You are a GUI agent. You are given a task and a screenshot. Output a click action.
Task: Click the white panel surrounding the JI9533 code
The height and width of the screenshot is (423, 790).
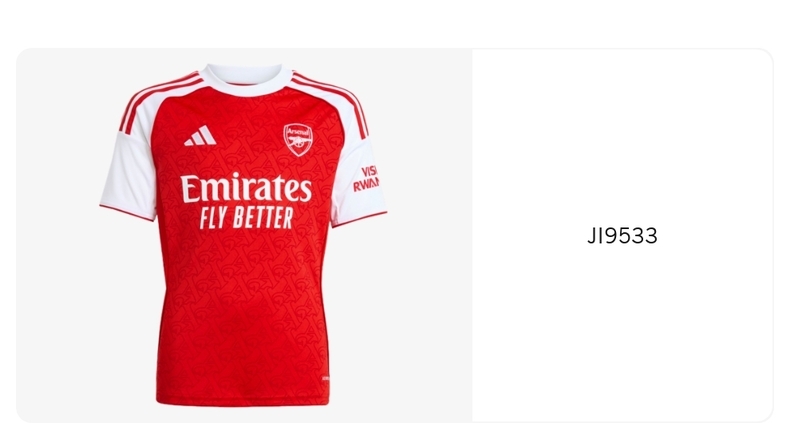(x=623, y=236)
